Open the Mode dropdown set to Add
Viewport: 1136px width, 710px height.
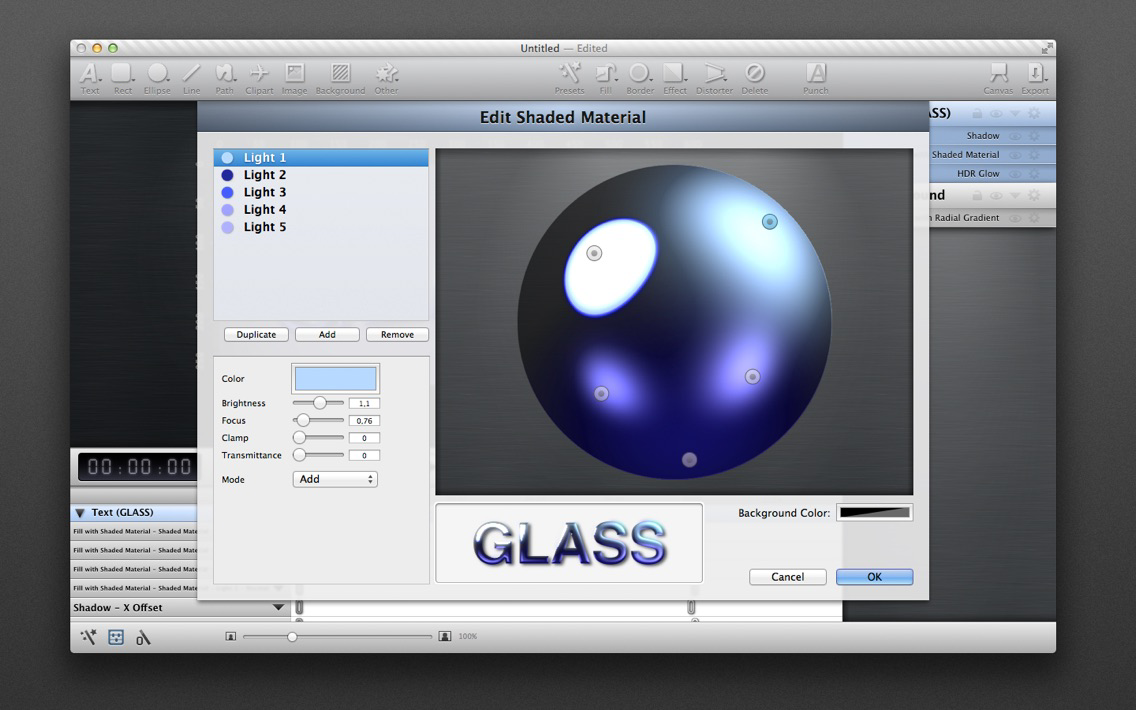pyautogui.click(x=335, y=479)
